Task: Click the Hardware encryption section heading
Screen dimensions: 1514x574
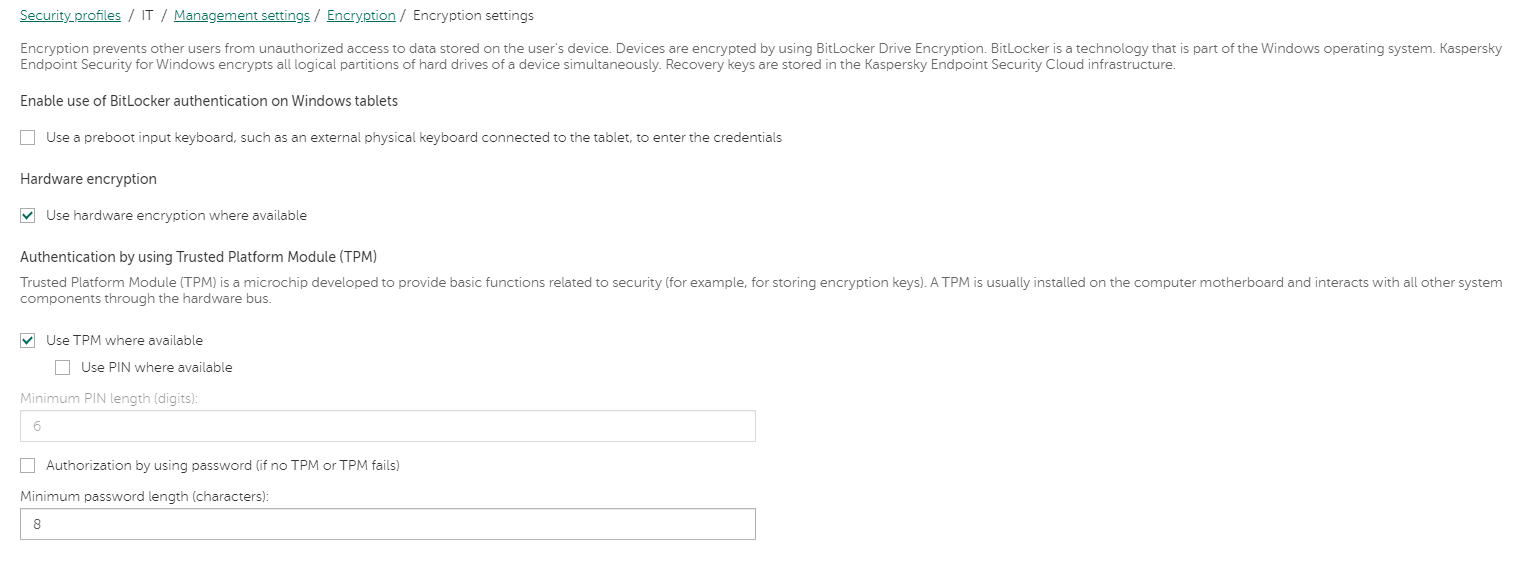Action: 88,179
